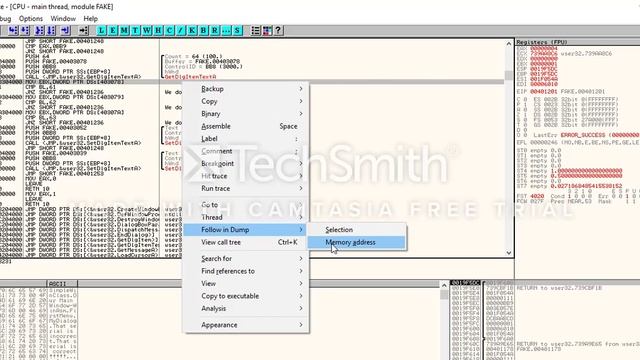This screenshot has height=360, width=640.
Task: Click the Debugging options list icon
Action: (x=256, y=30)
